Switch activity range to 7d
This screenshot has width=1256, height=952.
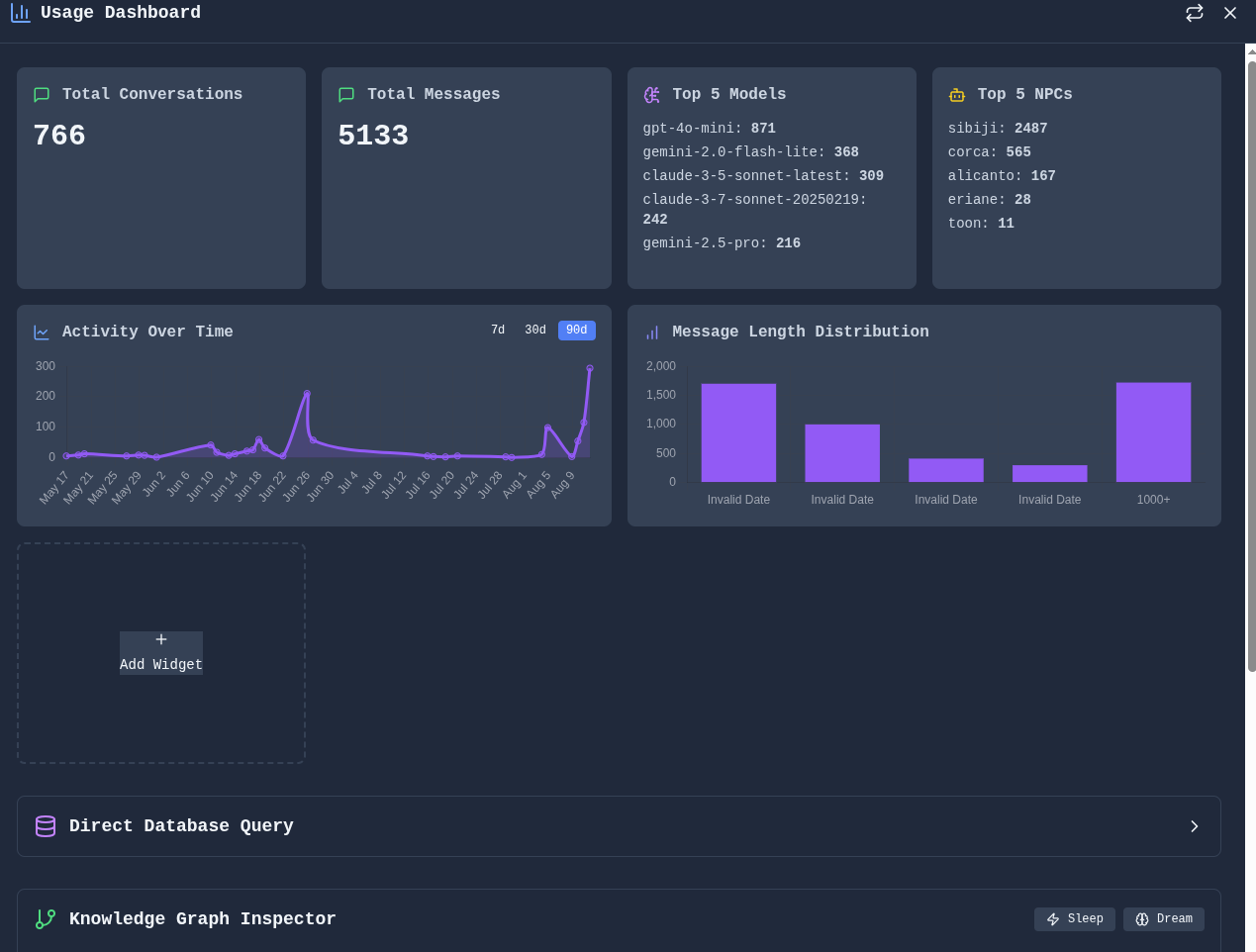point(498,330)
